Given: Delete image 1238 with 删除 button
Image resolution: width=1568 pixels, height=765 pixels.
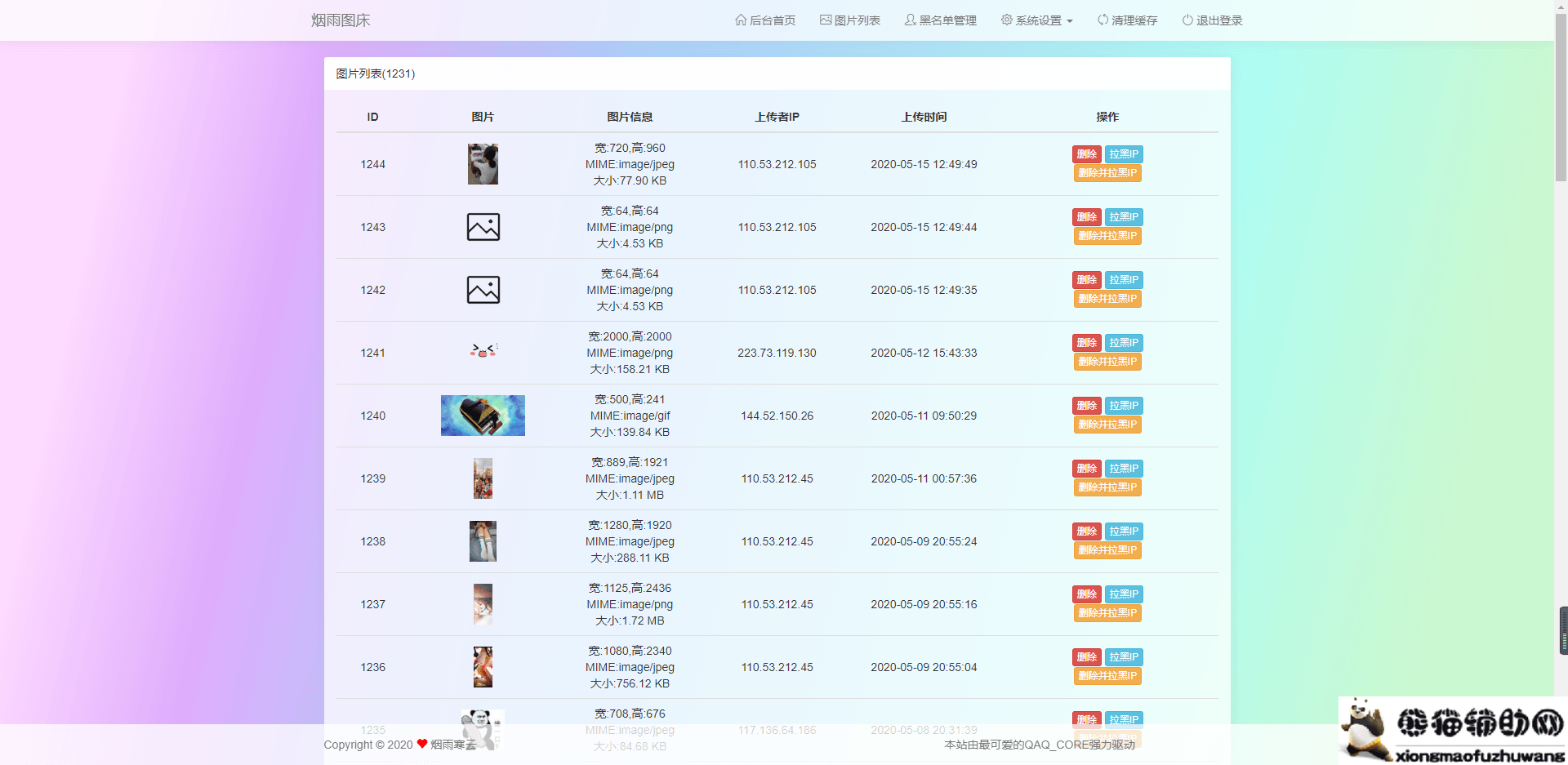Looking at the screenshot, I should point(1086,531).
